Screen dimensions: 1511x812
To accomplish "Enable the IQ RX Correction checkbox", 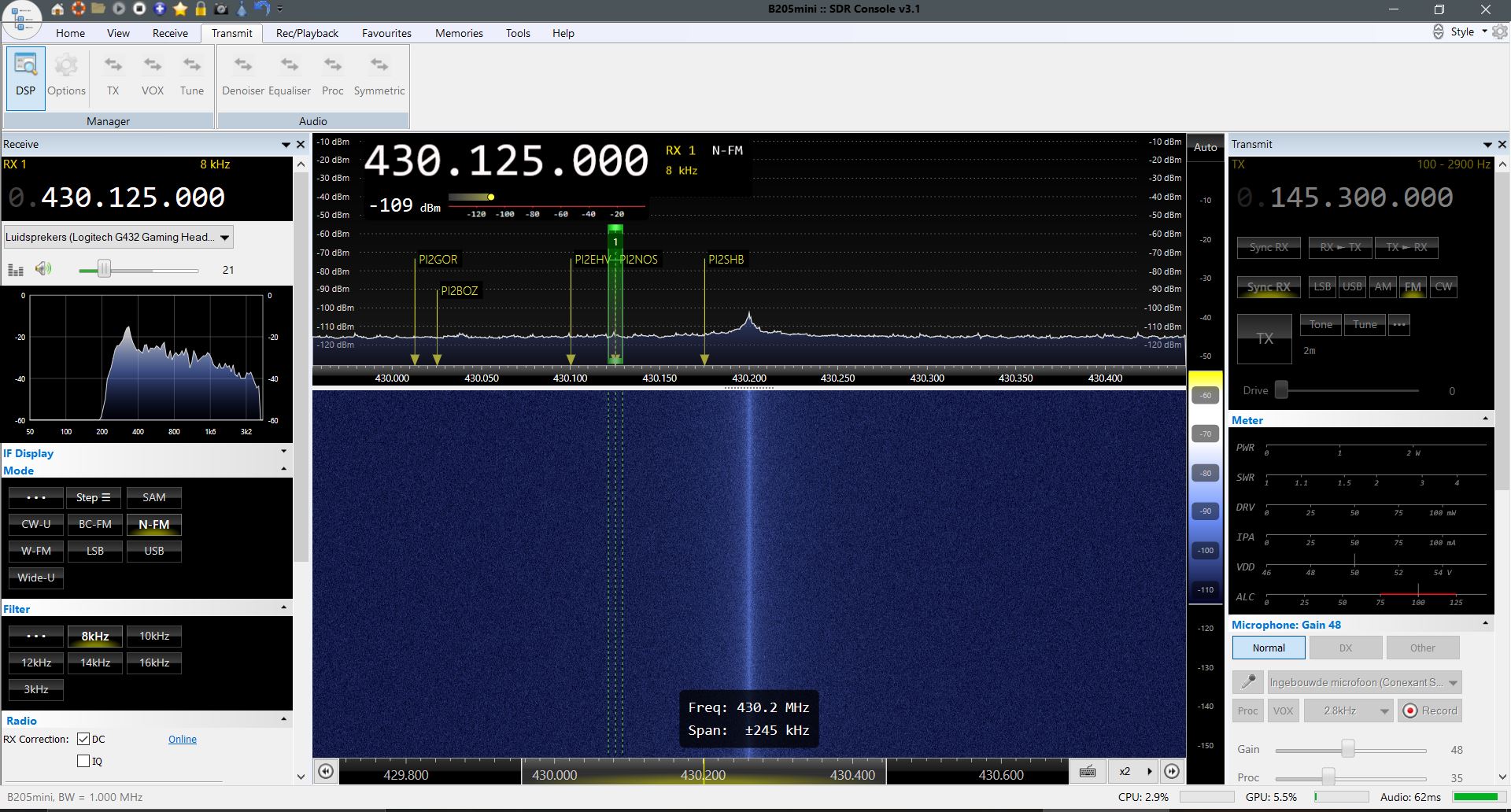I will click(83, 761).
